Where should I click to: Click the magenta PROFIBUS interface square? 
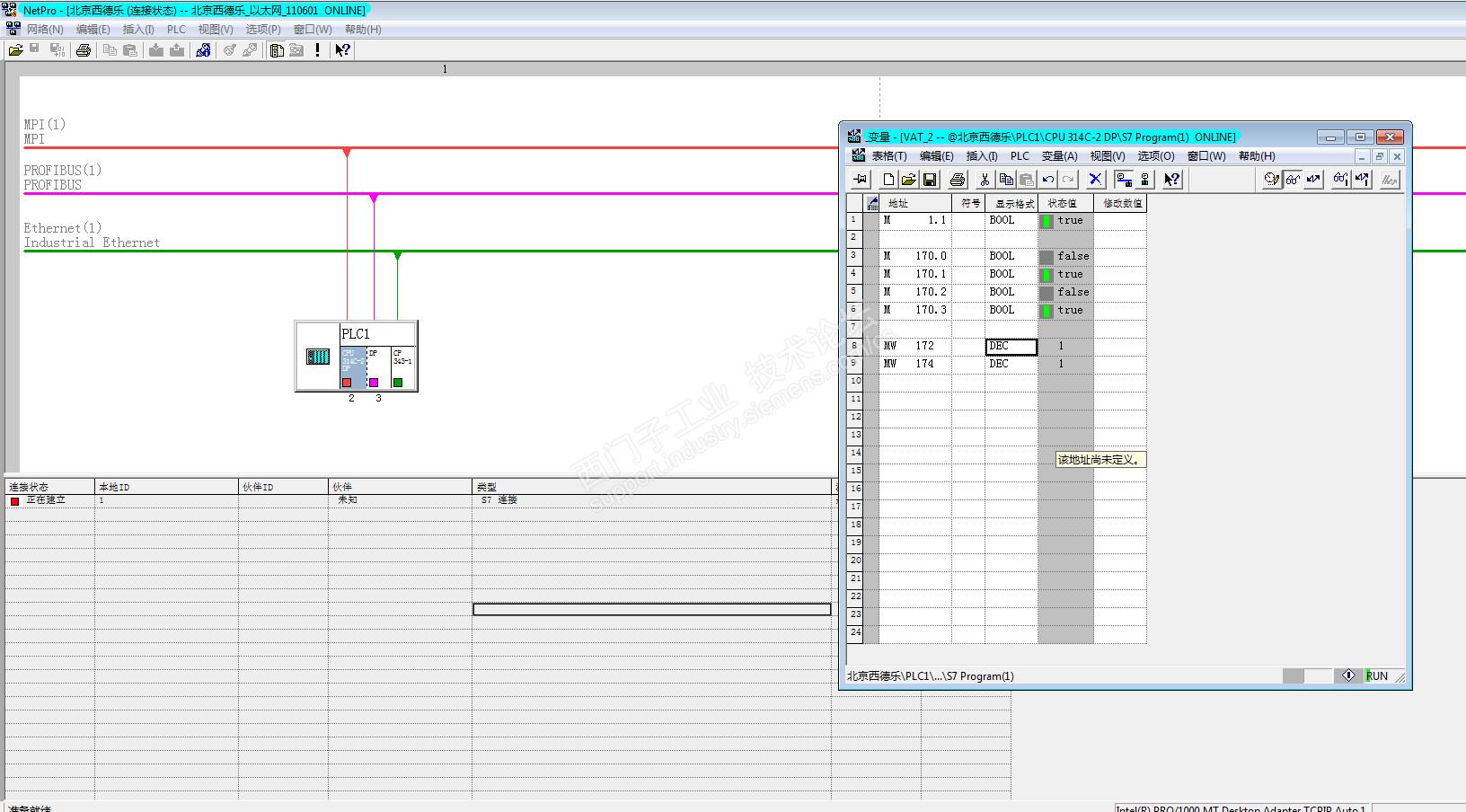click(x=374, y=383)
